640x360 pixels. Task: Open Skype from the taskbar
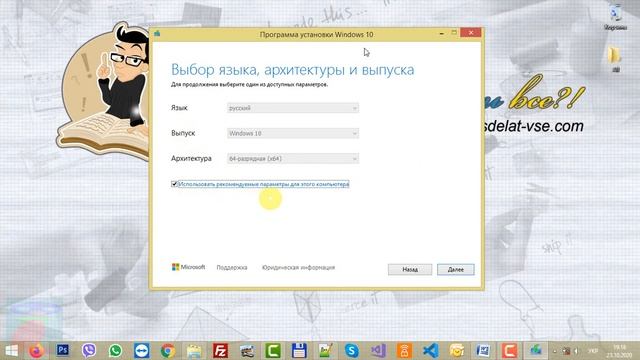click(351, 351)
